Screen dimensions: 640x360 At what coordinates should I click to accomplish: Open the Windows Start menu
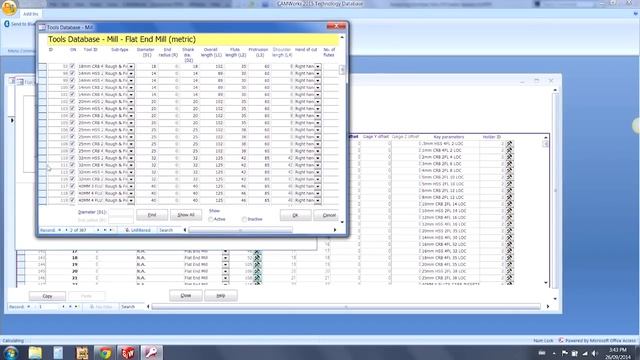pos(11,353)
